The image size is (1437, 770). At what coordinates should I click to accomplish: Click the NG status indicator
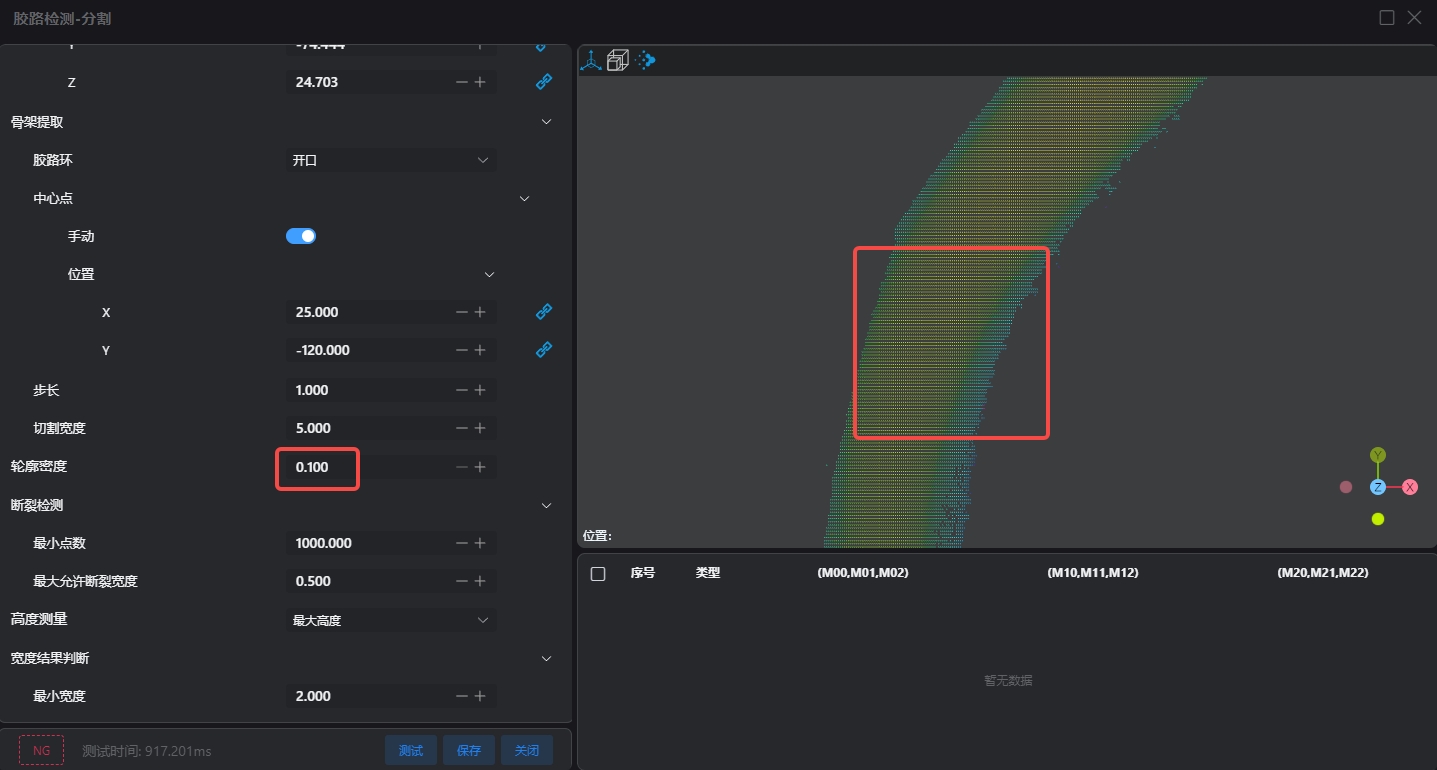tap(41, 750)
